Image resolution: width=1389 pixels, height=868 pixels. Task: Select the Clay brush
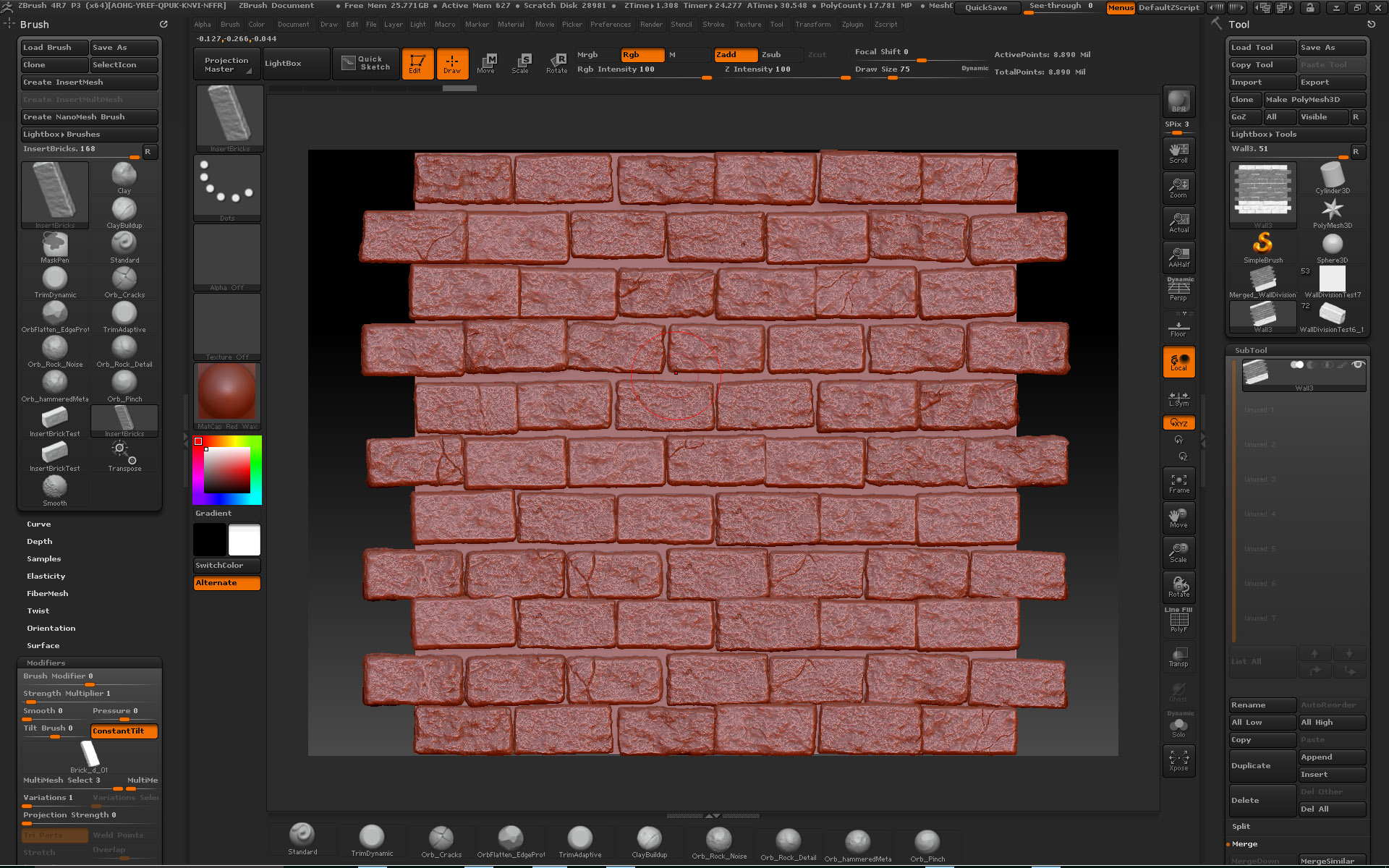pyautogui.click(x=124, y=178)
